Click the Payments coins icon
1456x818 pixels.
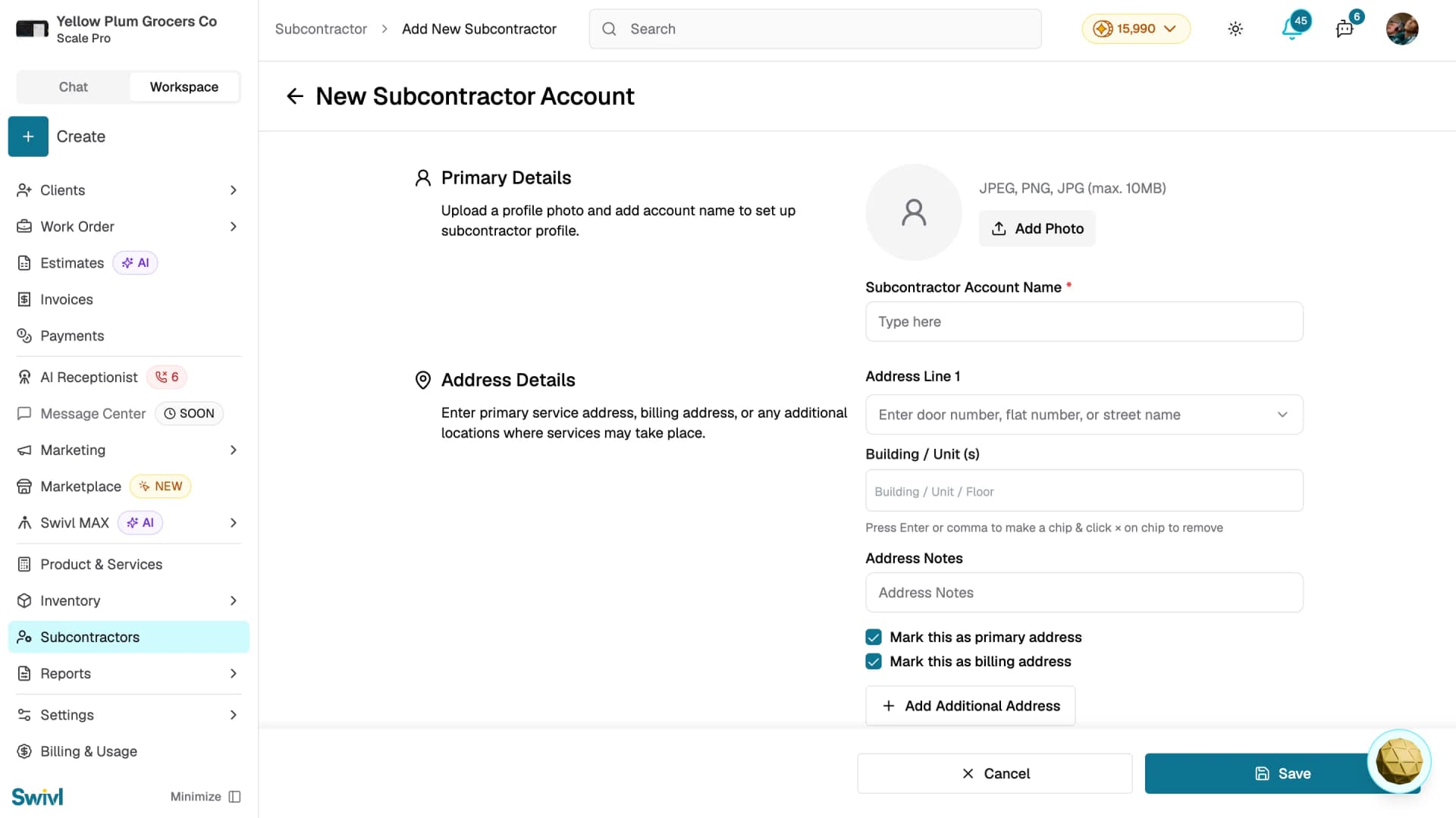(24, 336)
